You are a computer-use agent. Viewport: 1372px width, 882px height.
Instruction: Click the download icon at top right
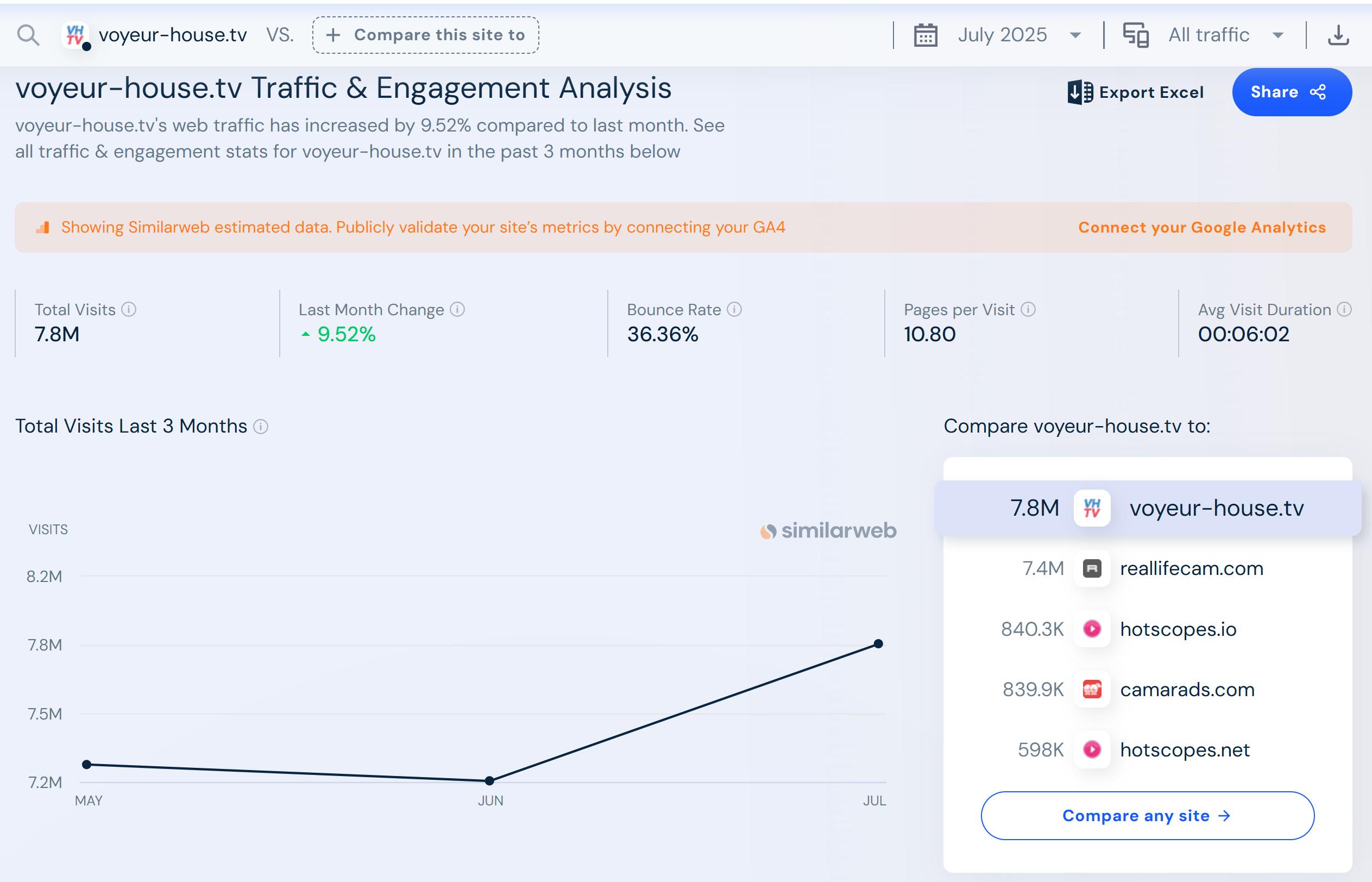coord(1338,35)
